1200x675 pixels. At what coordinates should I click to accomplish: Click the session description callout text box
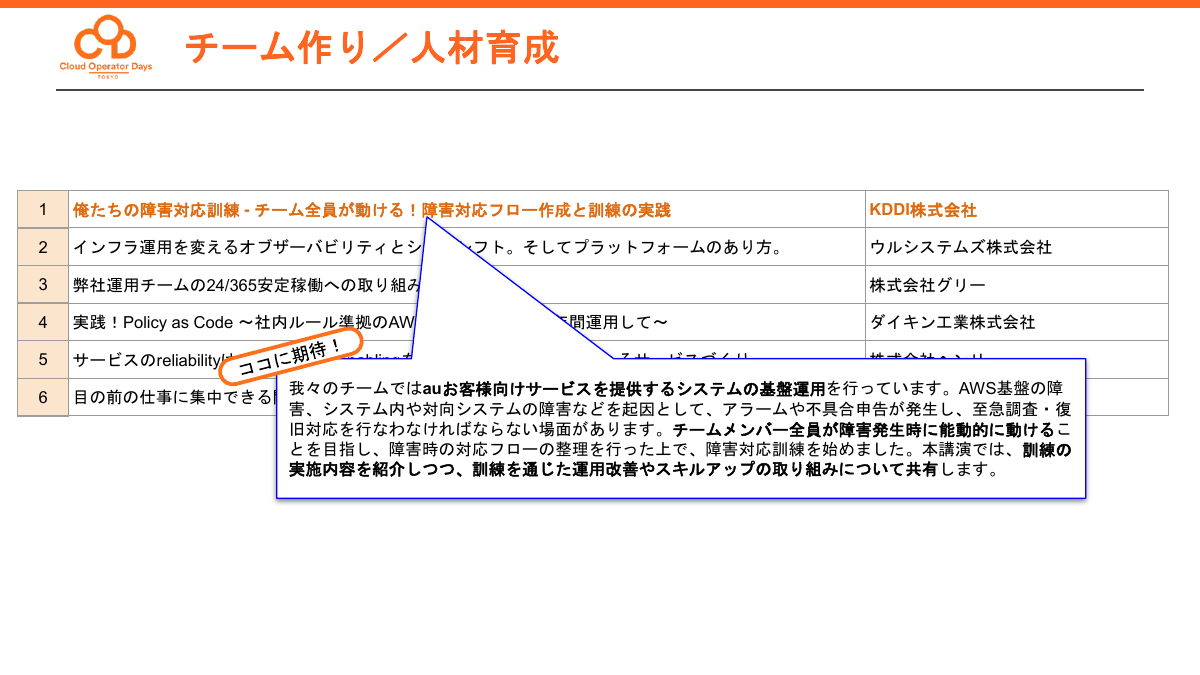[x=681, y=428]
